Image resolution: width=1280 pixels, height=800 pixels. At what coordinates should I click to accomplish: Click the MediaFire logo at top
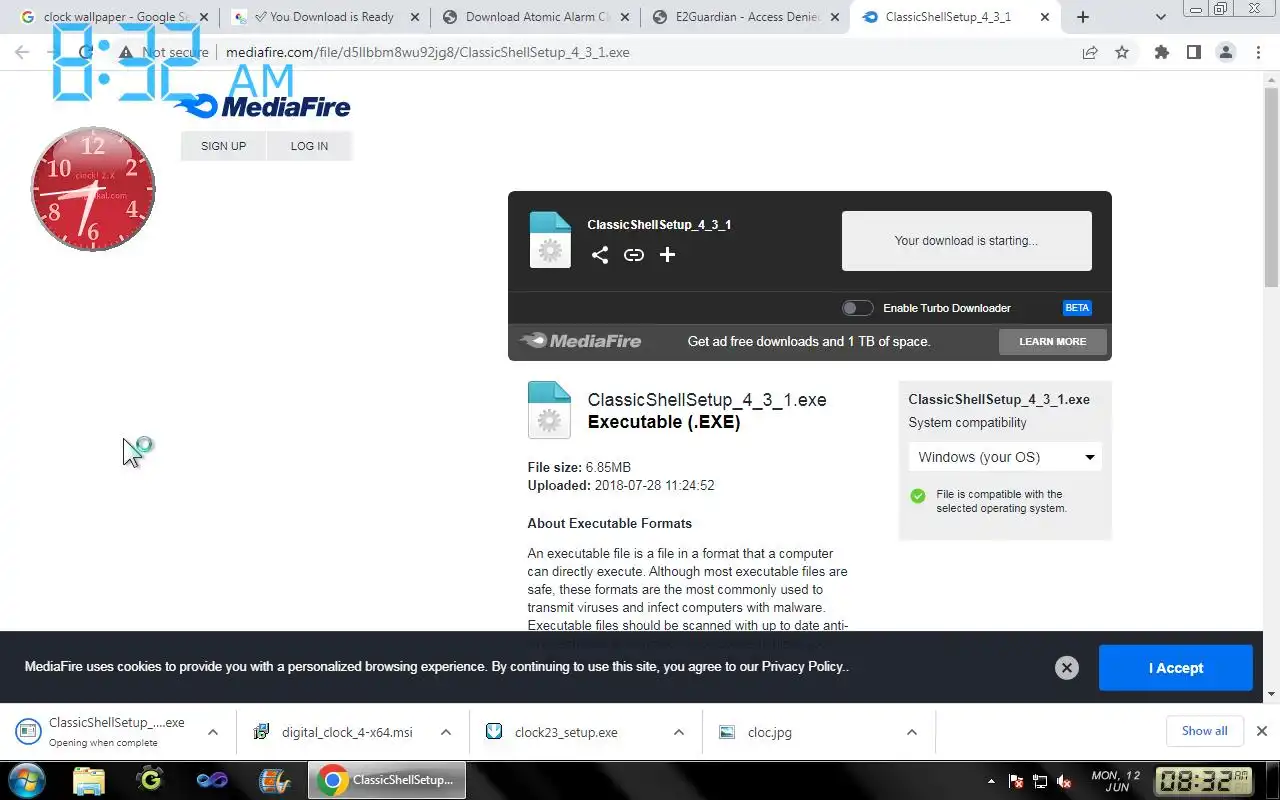pyautogui.click(x=262, y=105)
